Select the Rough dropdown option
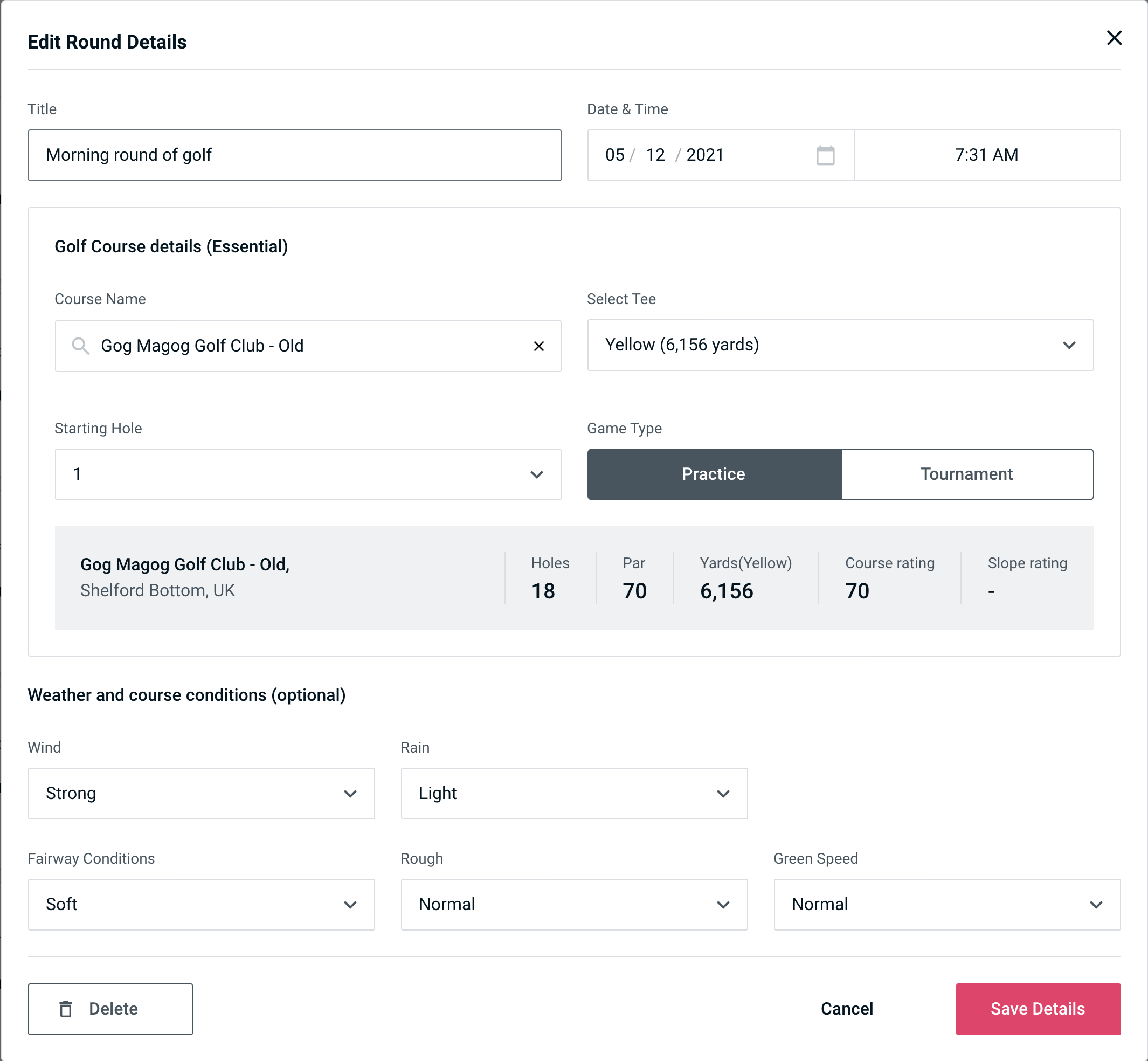Screen dimensions: 1148x1061 click(x=574, y=903)
